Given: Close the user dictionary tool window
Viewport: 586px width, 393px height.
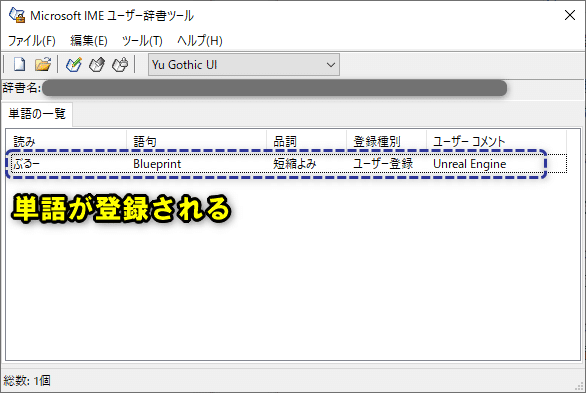Looking at the screenshot, I should [x=570, y=15].
